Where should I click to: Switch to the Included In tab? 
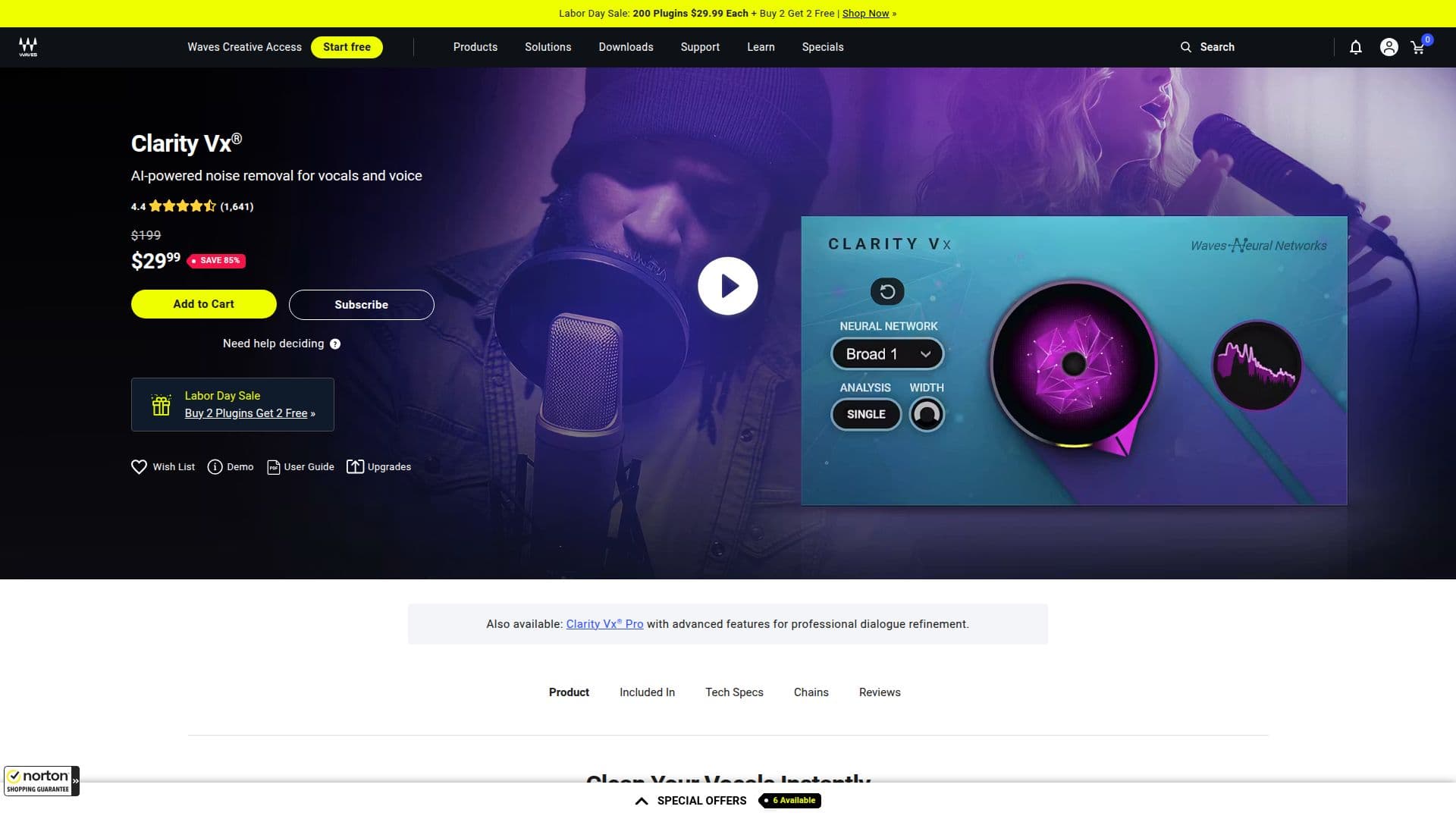[x=647, y=692]
